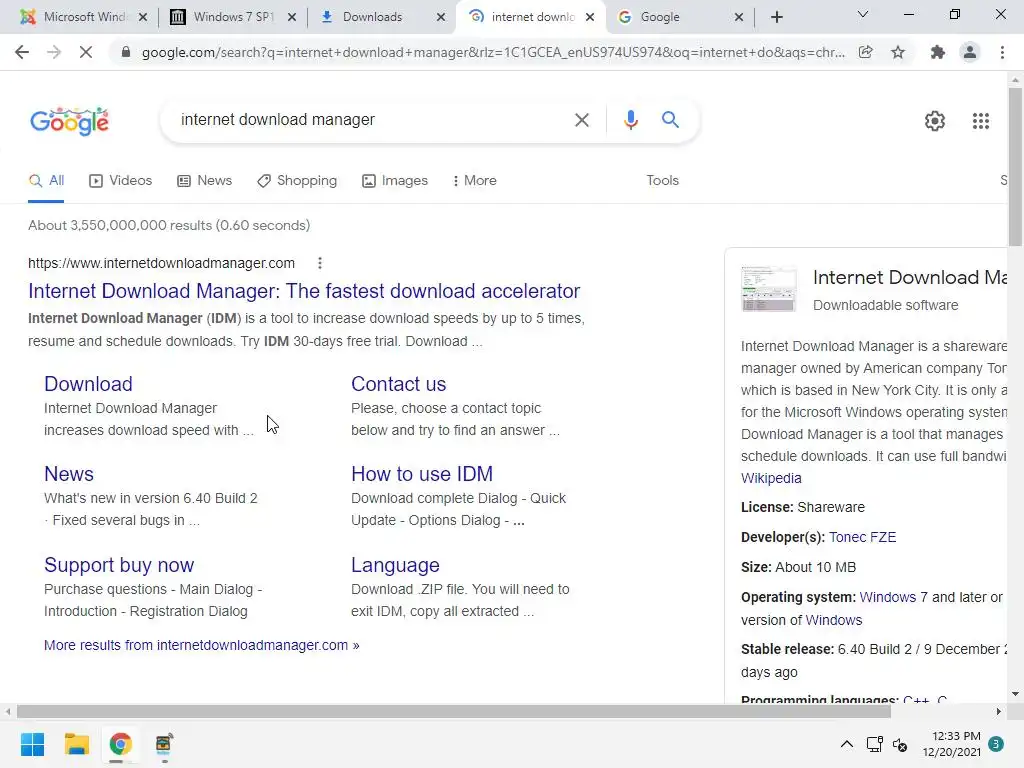Image resolution: width=1024 pixels, height=768 pixels.
Task: Clear the search box with X
Action: click(581, 120)
